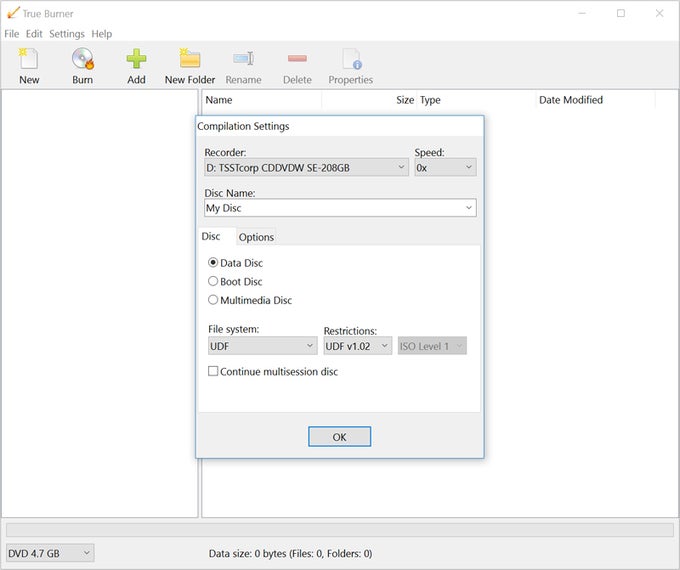680x570 pixels.
Task: Click the green Add files icon
Action: click(136, 59)
